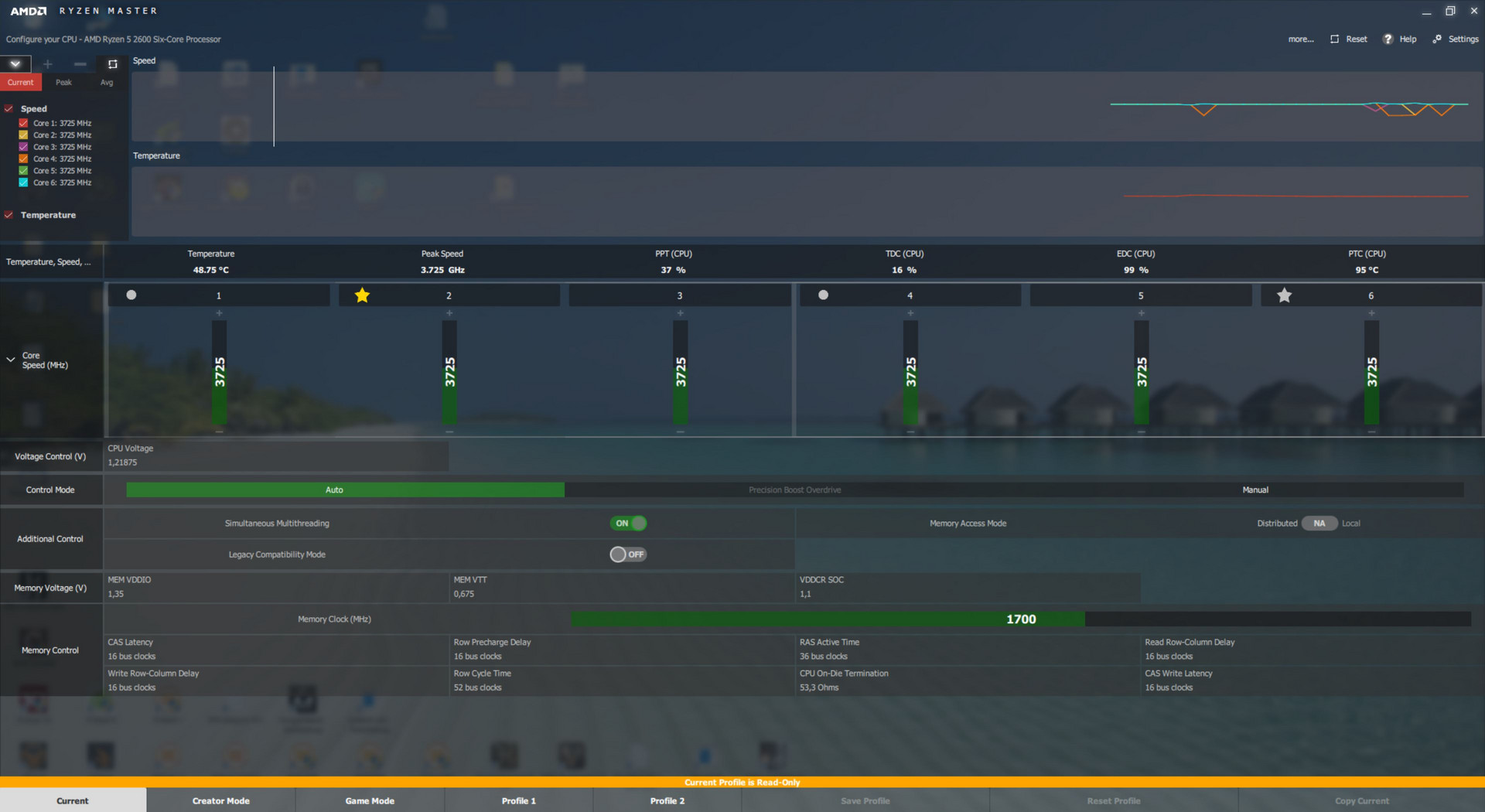Screen dimensions: 1485x812
Task: Toggle Memory Access Mode NA switch
Action: pos(1319,524)
